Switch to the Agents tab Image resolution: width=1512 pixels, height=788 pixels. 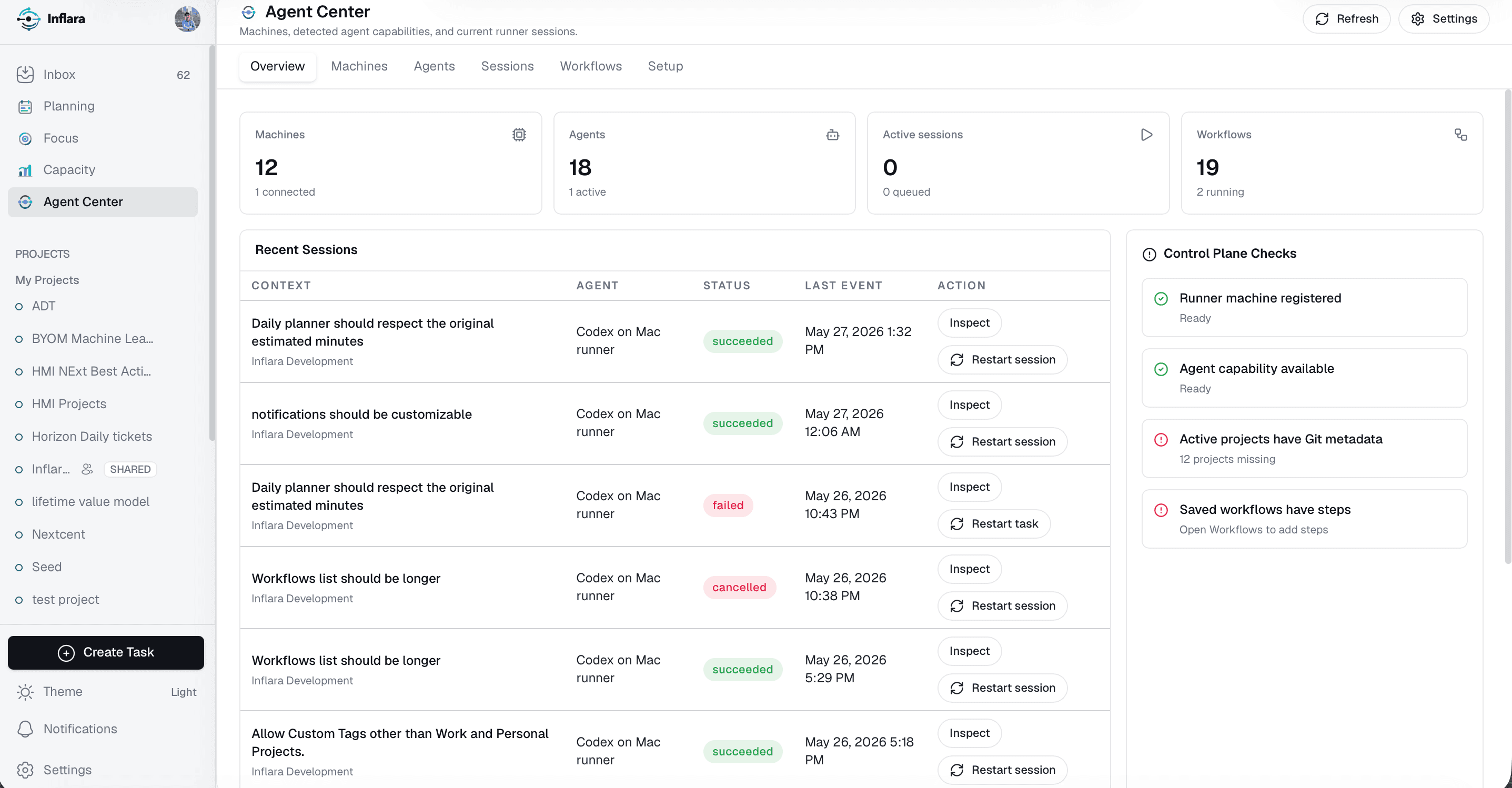[435, 66]
